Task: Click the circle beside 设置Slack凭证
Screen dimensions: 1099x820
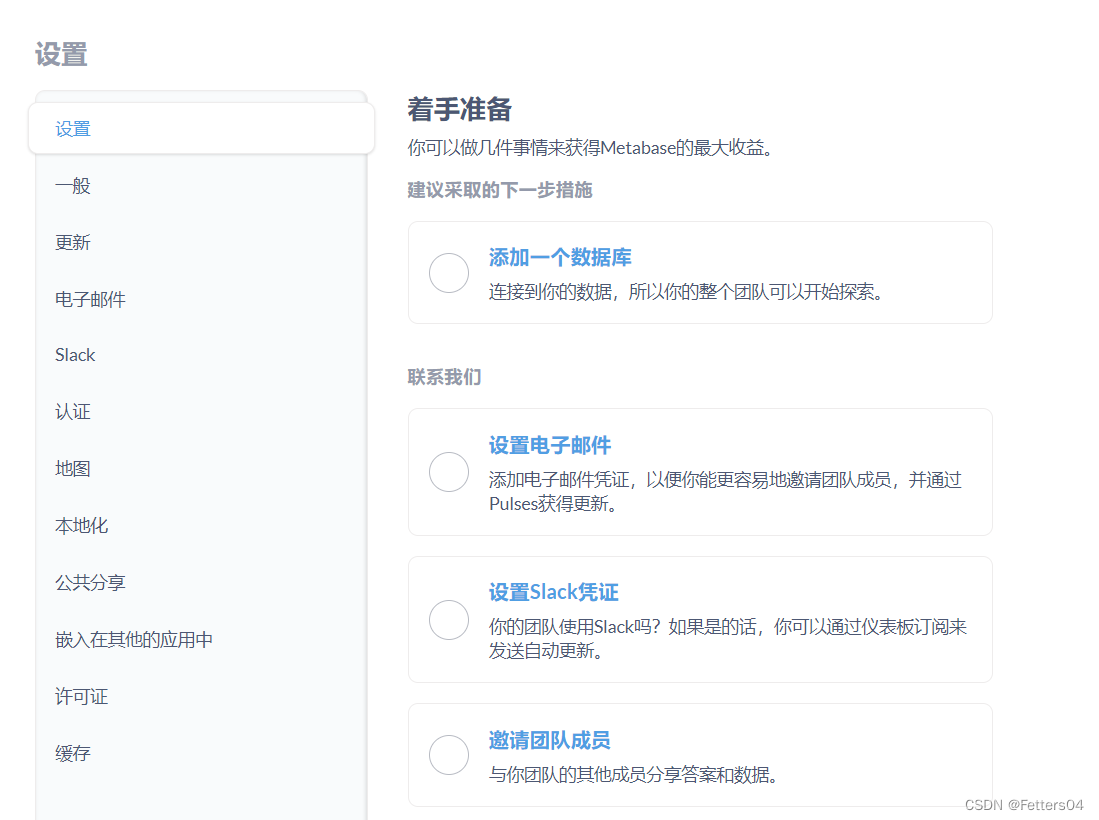Action: tap(449, 620)
